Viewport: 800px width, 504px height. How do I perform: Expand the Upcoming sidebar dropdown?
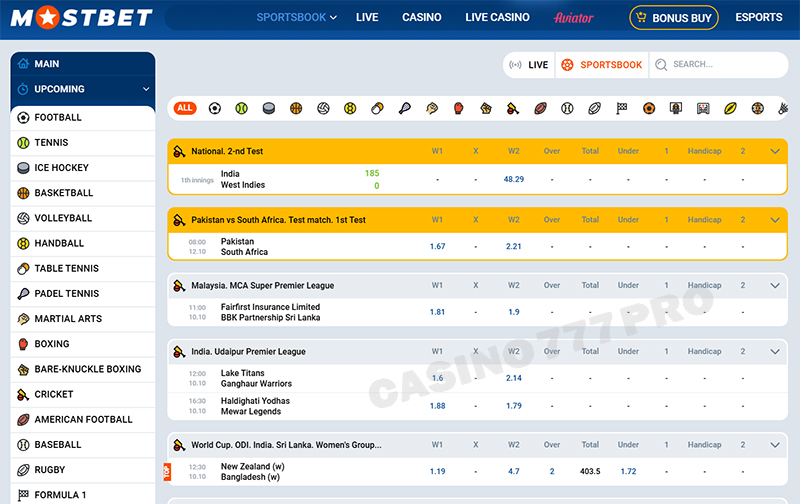83,89
